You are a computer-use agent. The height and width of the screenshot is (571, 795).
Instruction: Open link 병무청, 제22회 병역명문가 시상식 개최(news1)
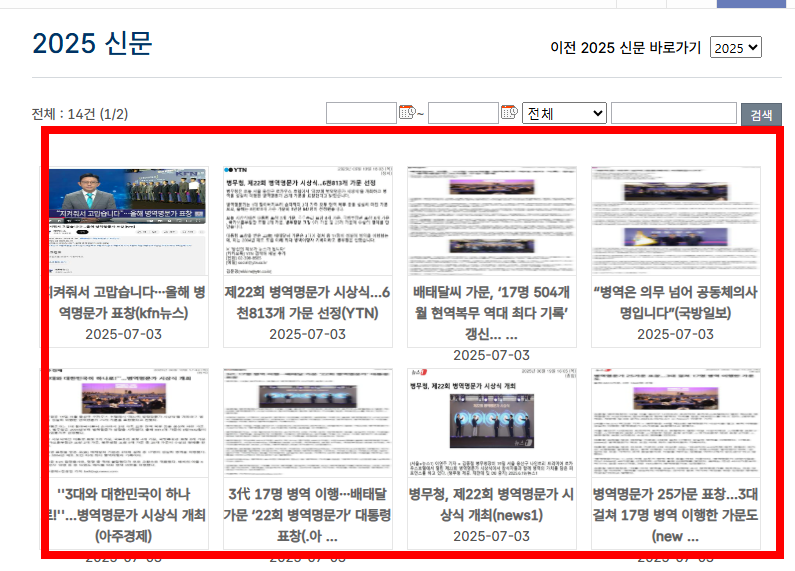pos(492,505)
